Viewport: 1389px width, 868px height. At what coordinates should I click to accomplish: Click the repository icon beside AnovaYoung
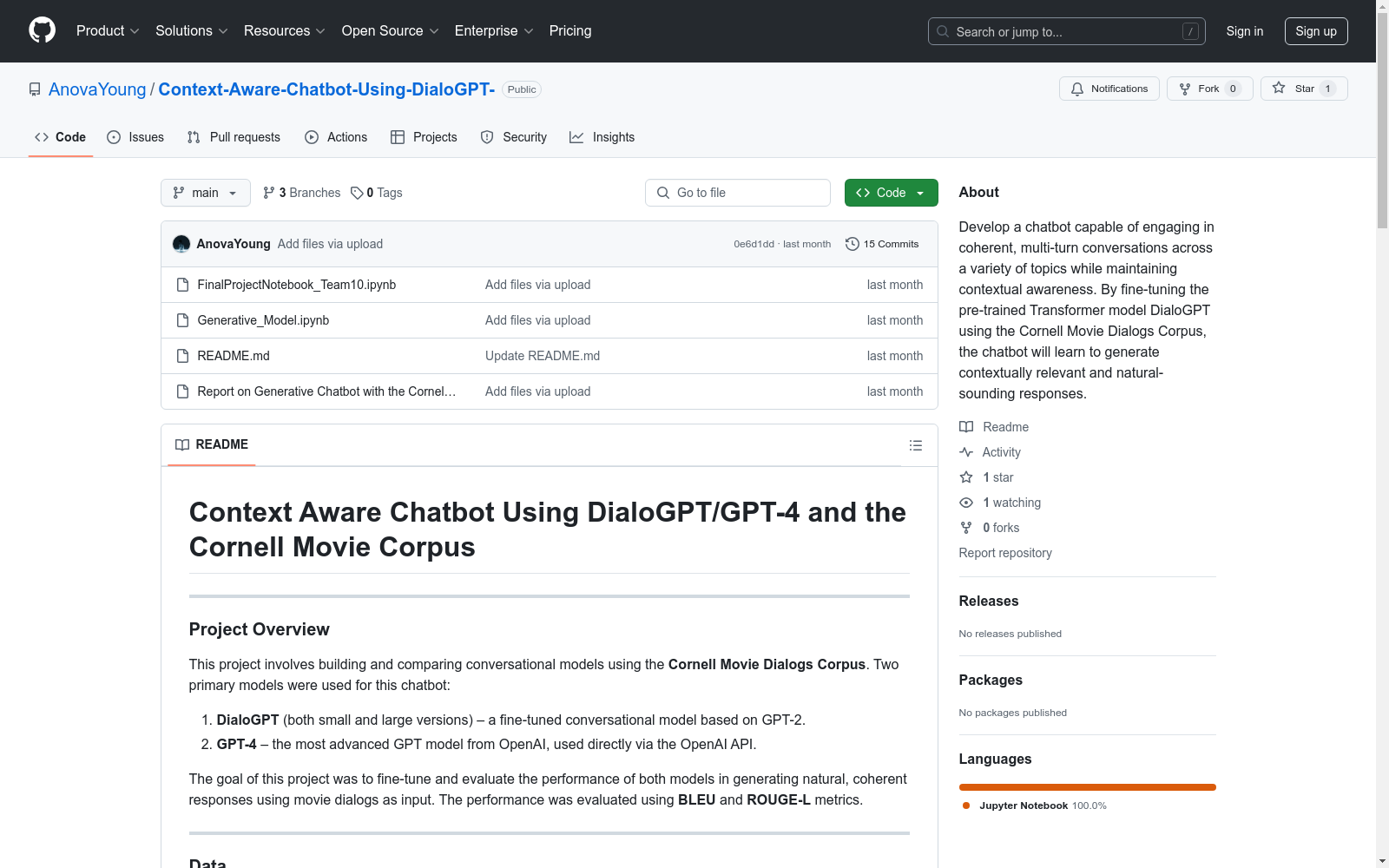[35, 89]
